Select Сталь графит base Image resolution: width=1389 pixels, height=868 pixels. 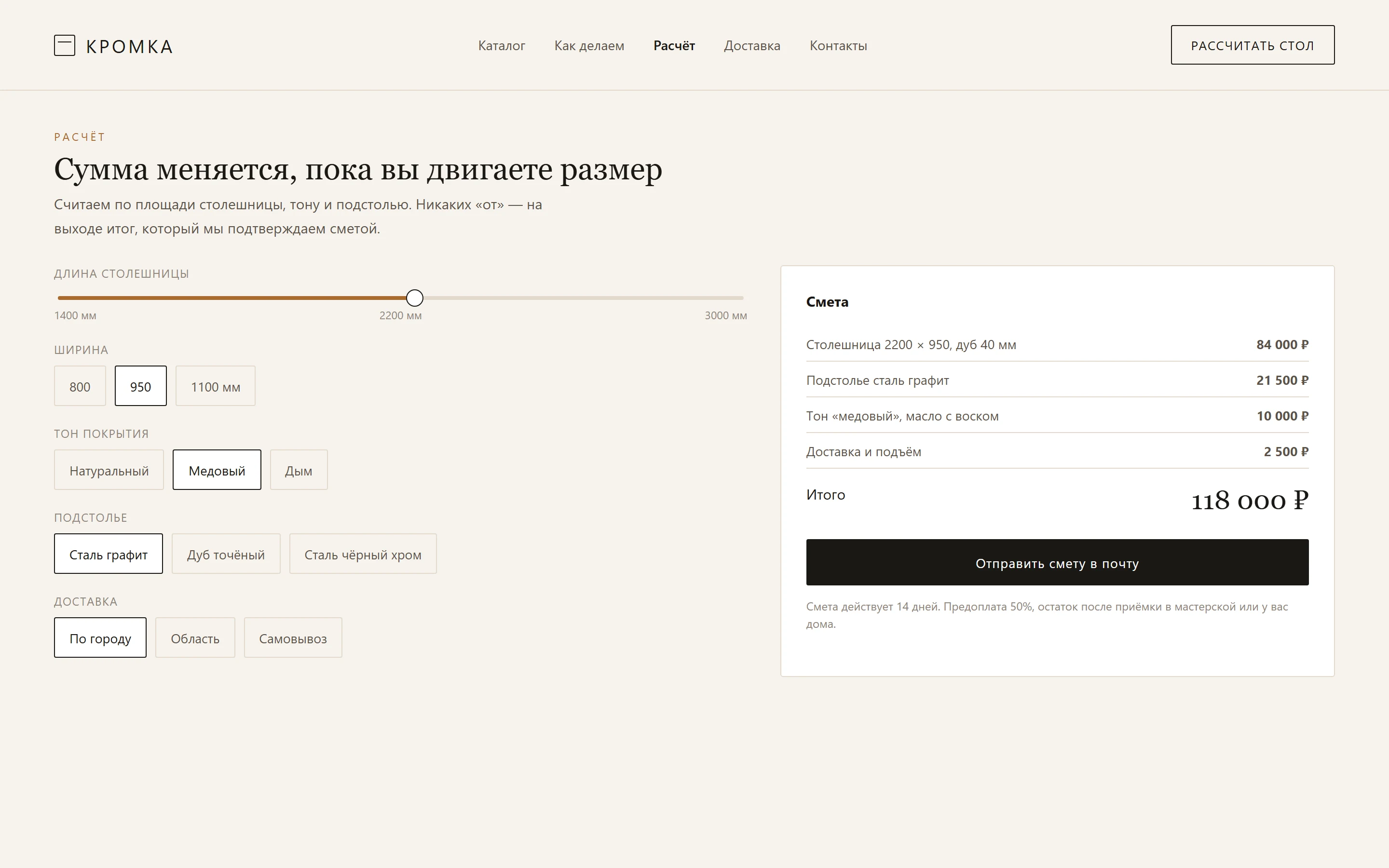(x=109, y=554)
